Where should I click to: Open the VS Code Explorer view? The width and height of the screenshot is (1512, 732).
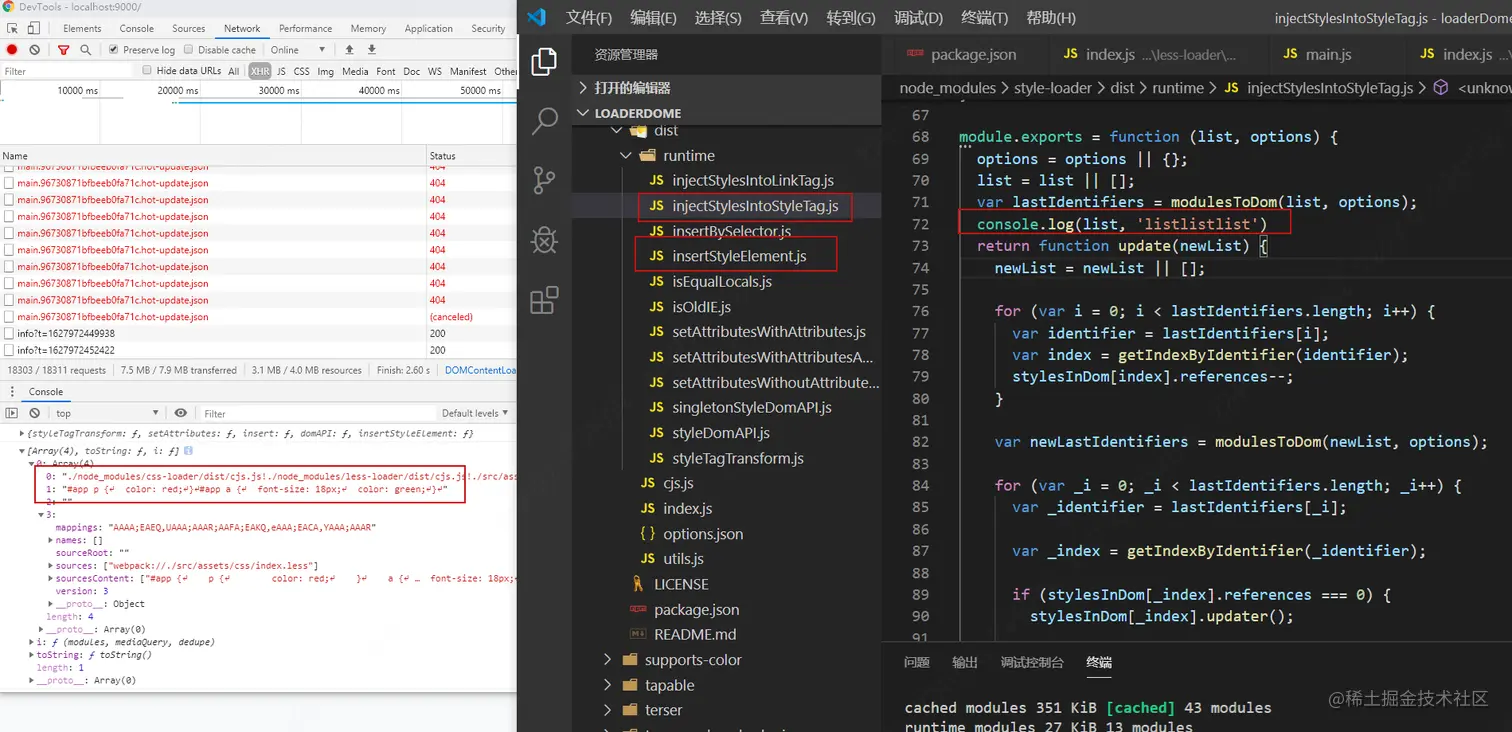[x=544, y=63]
